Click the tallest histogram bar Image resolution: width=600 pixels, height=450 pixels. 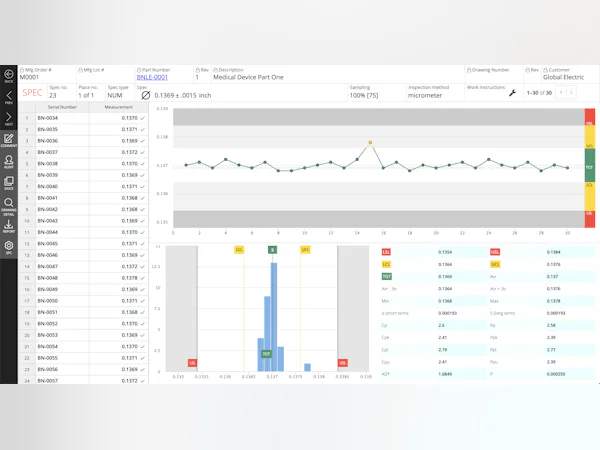[x=274, y=317]
